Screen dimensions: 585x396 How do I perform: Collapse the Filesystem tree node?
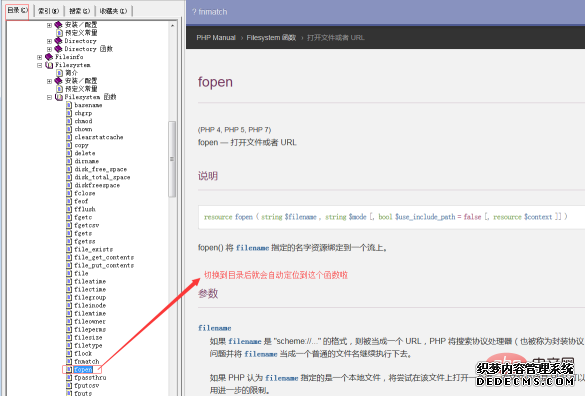(40, 65)
